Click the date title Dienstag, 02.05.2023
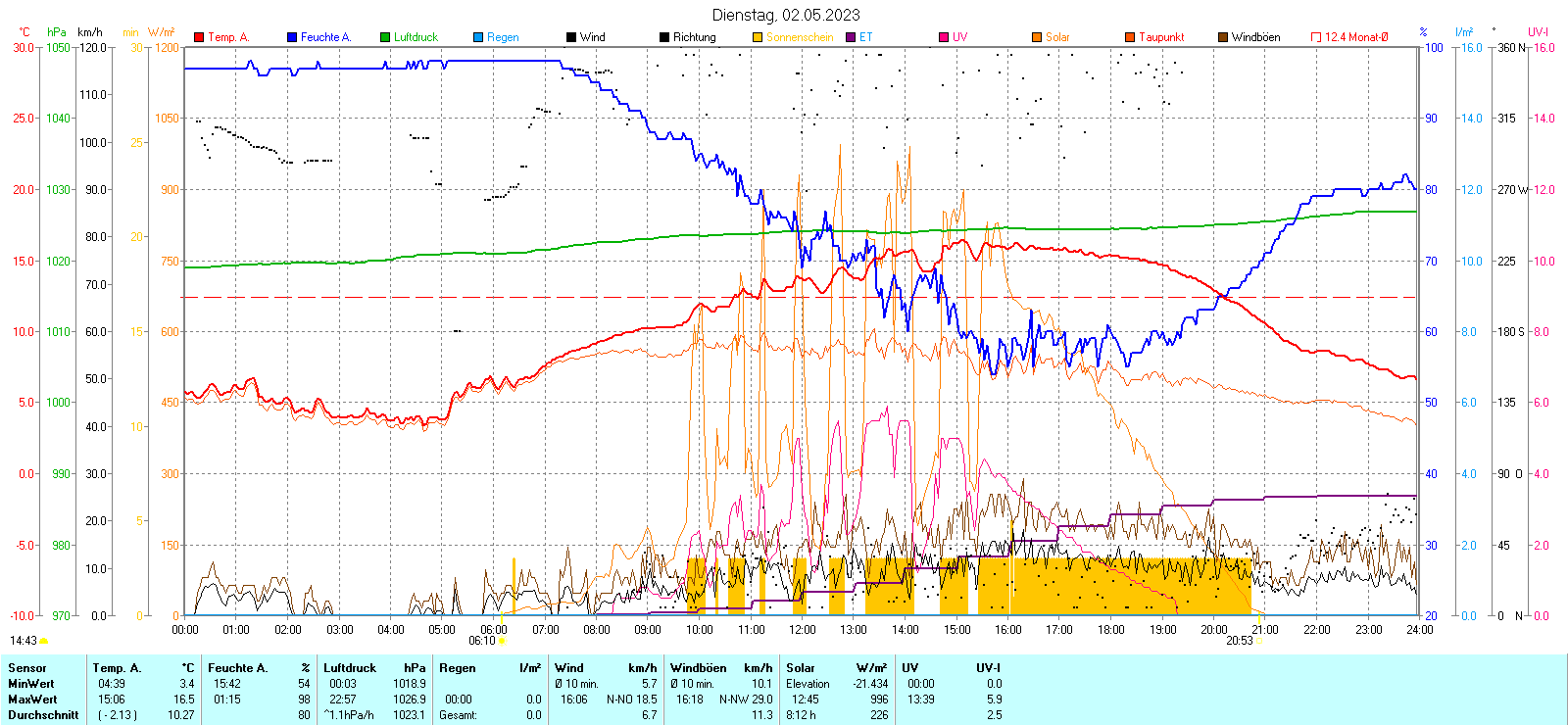The width and height of the screenshot is (1568, 725). (786, 15)
